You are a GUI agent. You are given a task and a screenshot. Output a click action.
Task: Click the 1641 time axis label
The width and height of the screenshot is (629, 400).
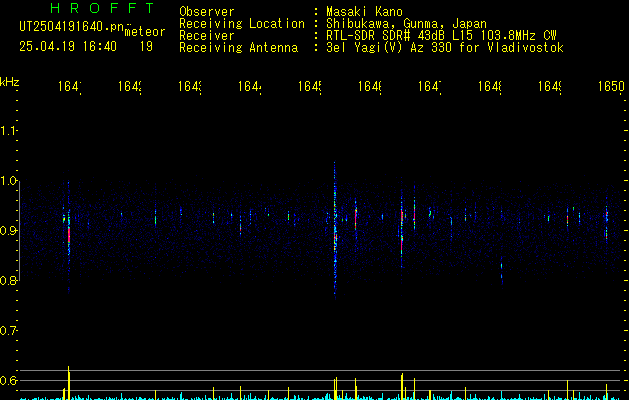(x=69, y=86)
